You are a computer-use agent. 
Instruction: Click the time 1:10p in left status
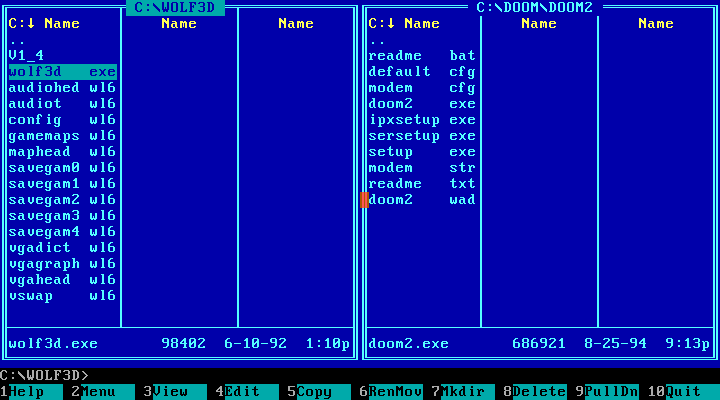coord(328,344)
